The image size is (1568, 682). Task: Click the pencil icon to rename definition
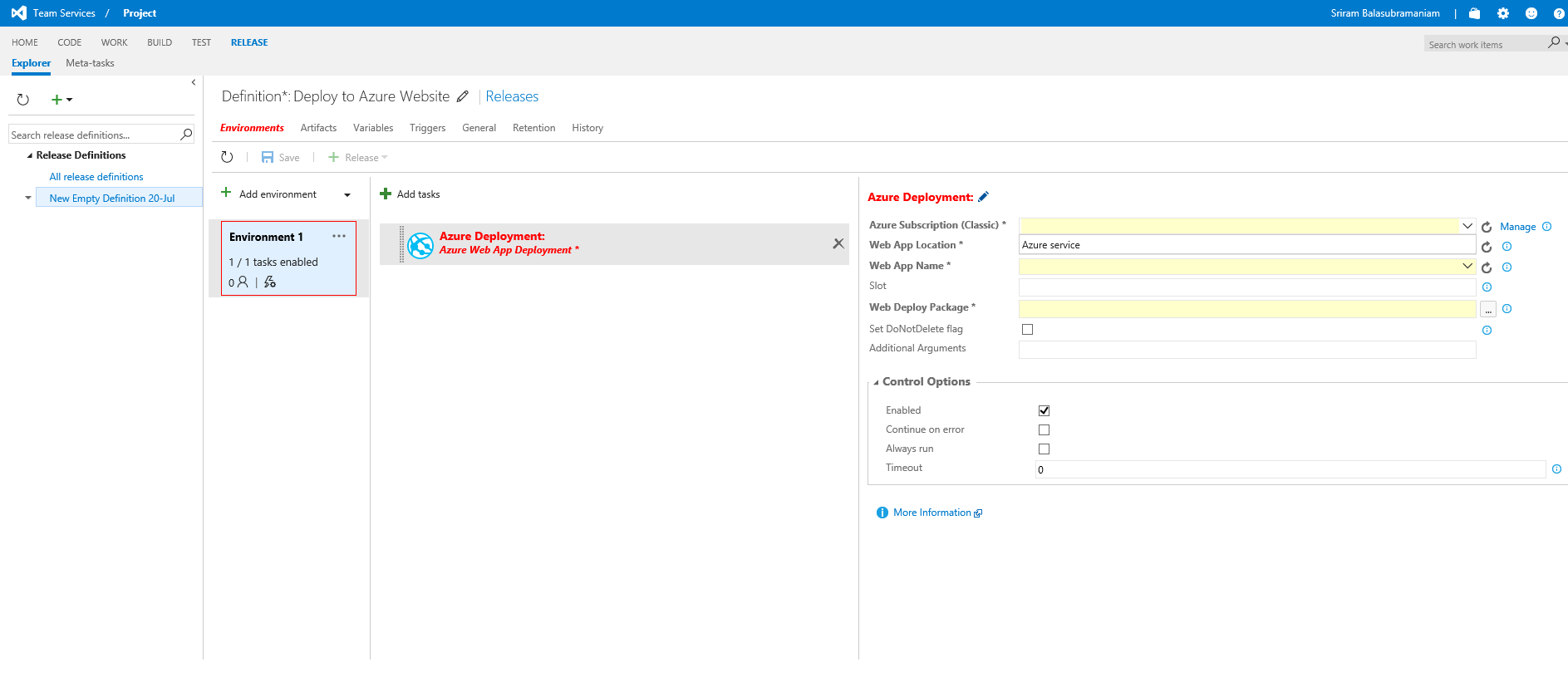tap(463, 96)
